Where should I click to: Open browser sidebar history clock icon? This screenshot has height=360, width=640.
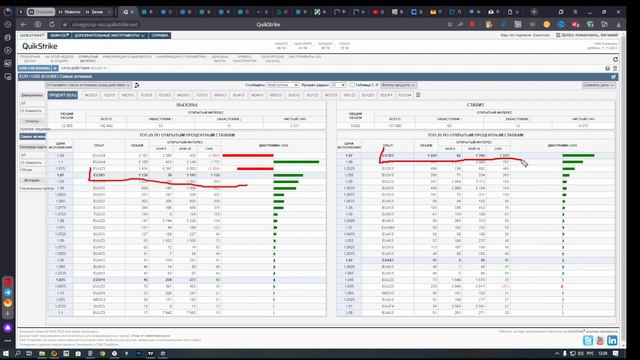8,24
